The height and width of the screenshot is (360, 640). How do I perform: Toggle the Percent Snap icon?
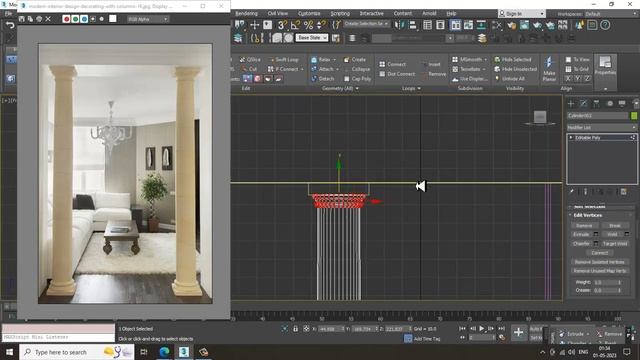[x=308, y=25]
